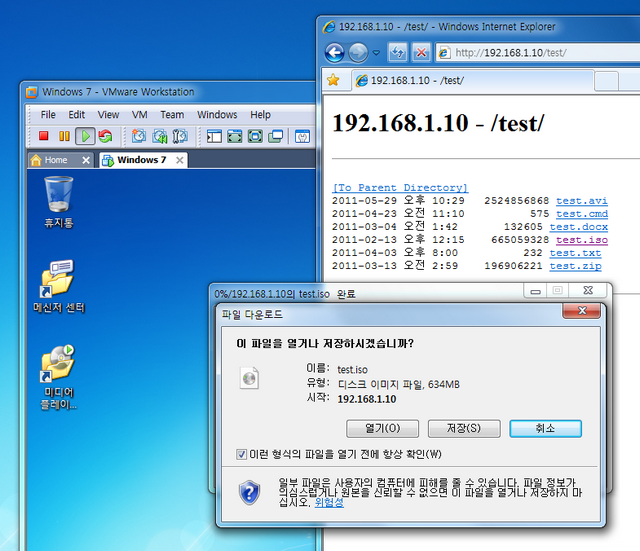The image size is (640, 551).
Task: Minimize the test.iso download progress window
Action: (536, 291)
